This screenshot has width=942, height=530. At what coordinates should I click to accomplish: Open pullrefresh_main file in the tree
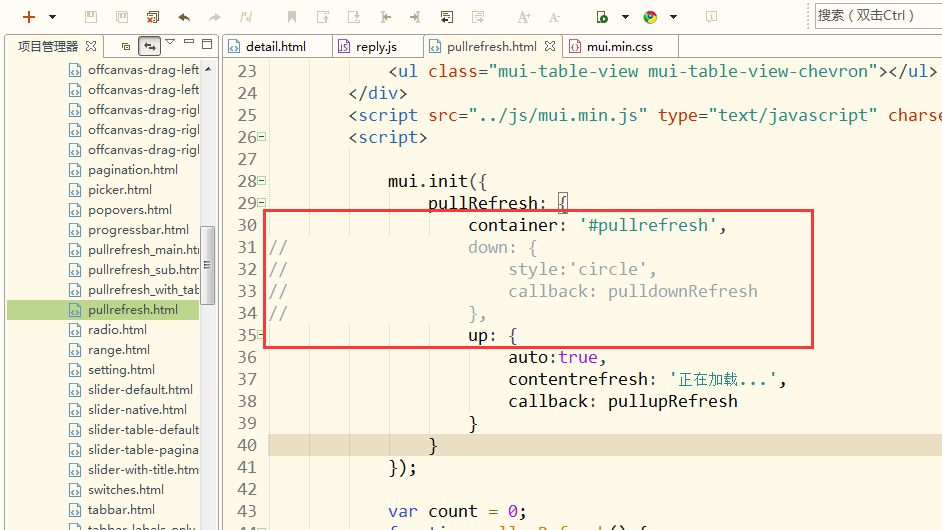tap(143, 250)
